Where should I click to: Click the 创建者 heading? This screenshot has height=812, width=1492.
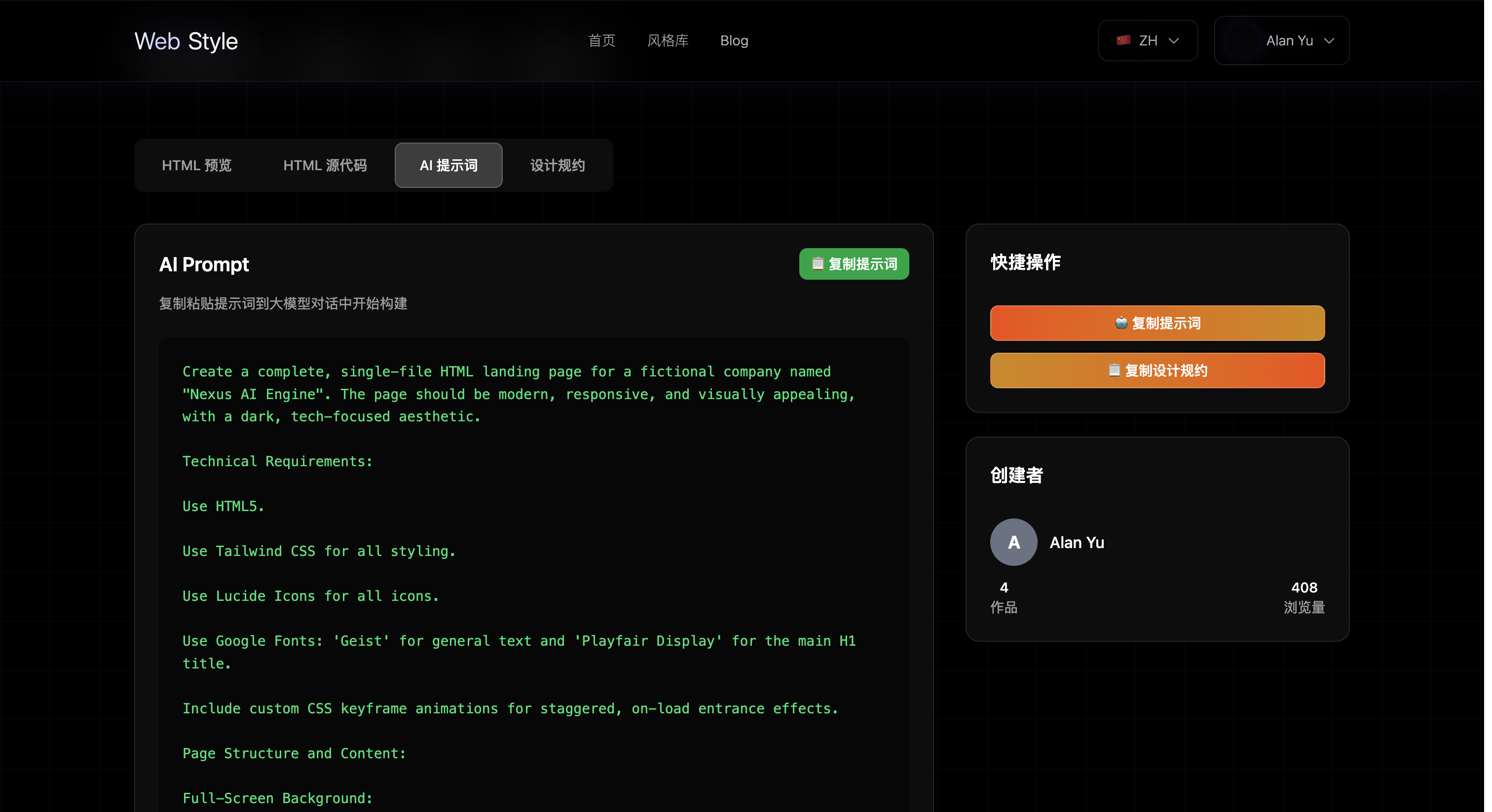[x=1016, y=475]
